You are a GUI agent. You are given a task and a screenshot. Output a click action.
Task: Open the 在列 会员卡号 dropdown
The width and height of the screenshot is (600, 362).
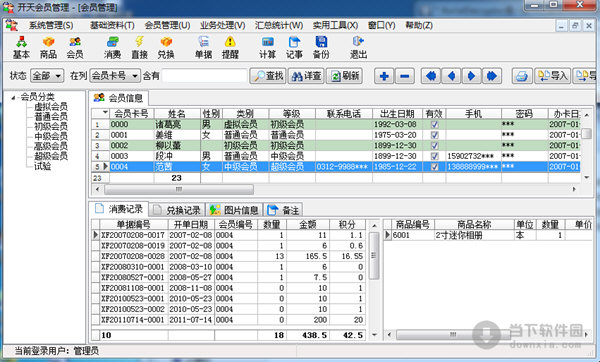click(115, 76)
